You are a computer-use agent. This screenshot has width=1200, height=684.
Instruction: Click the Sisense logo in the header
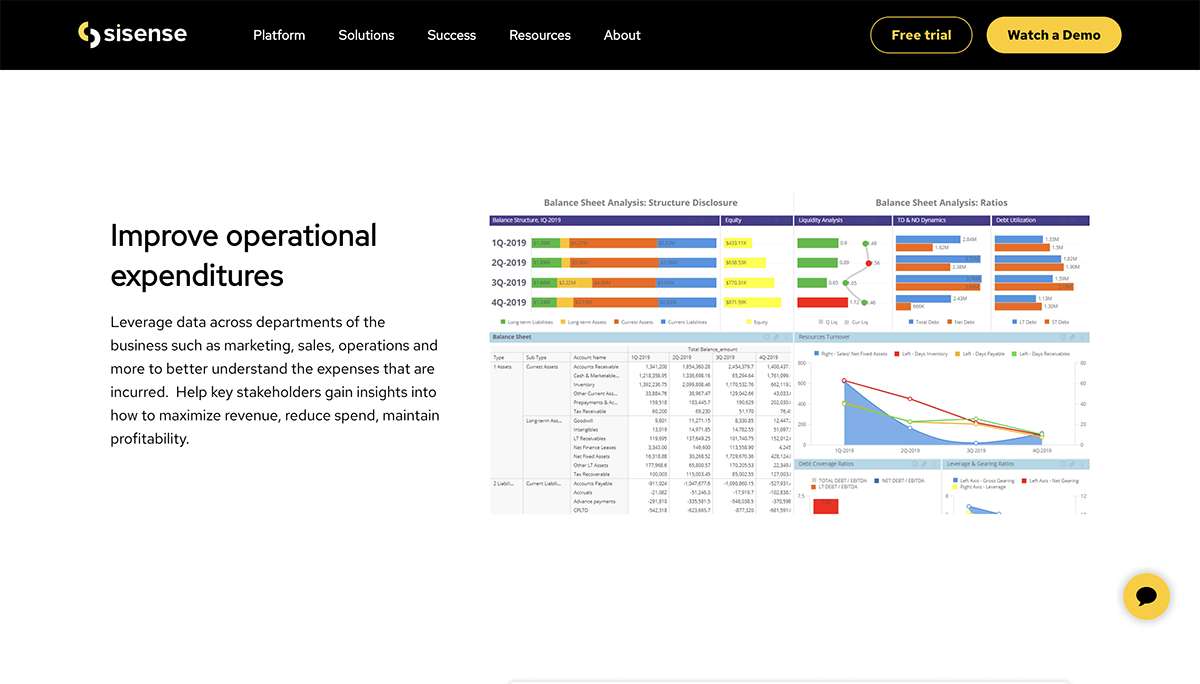(132, 34)
